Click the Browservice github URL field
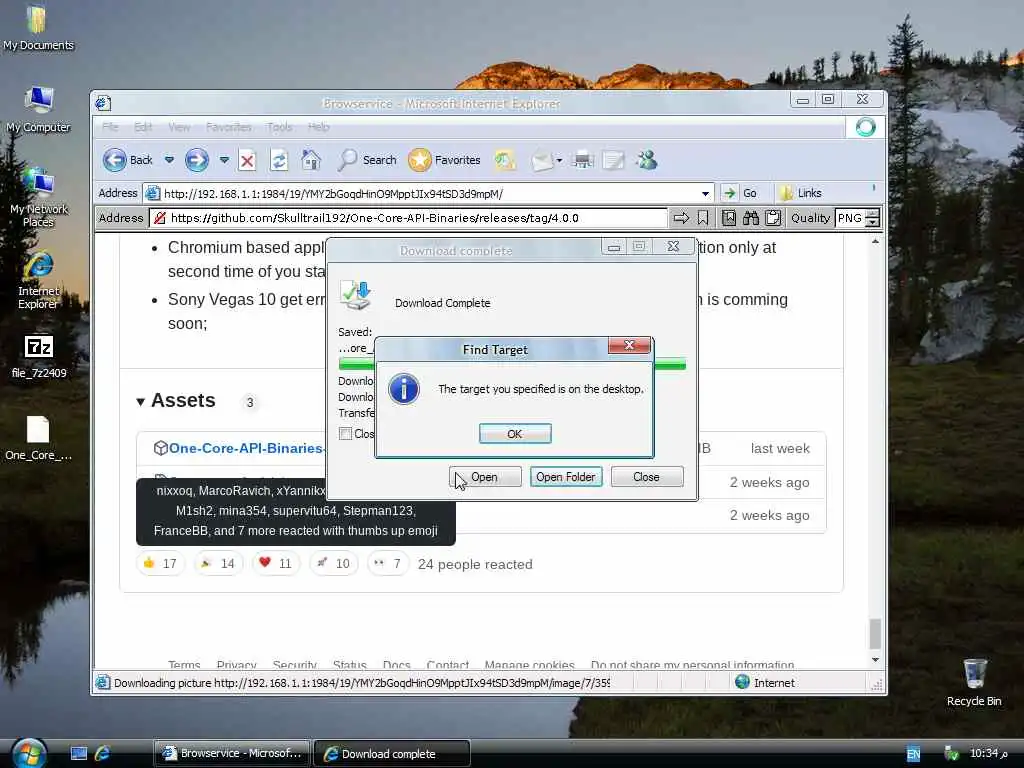The image size is (1024, 768). point(408,218)
